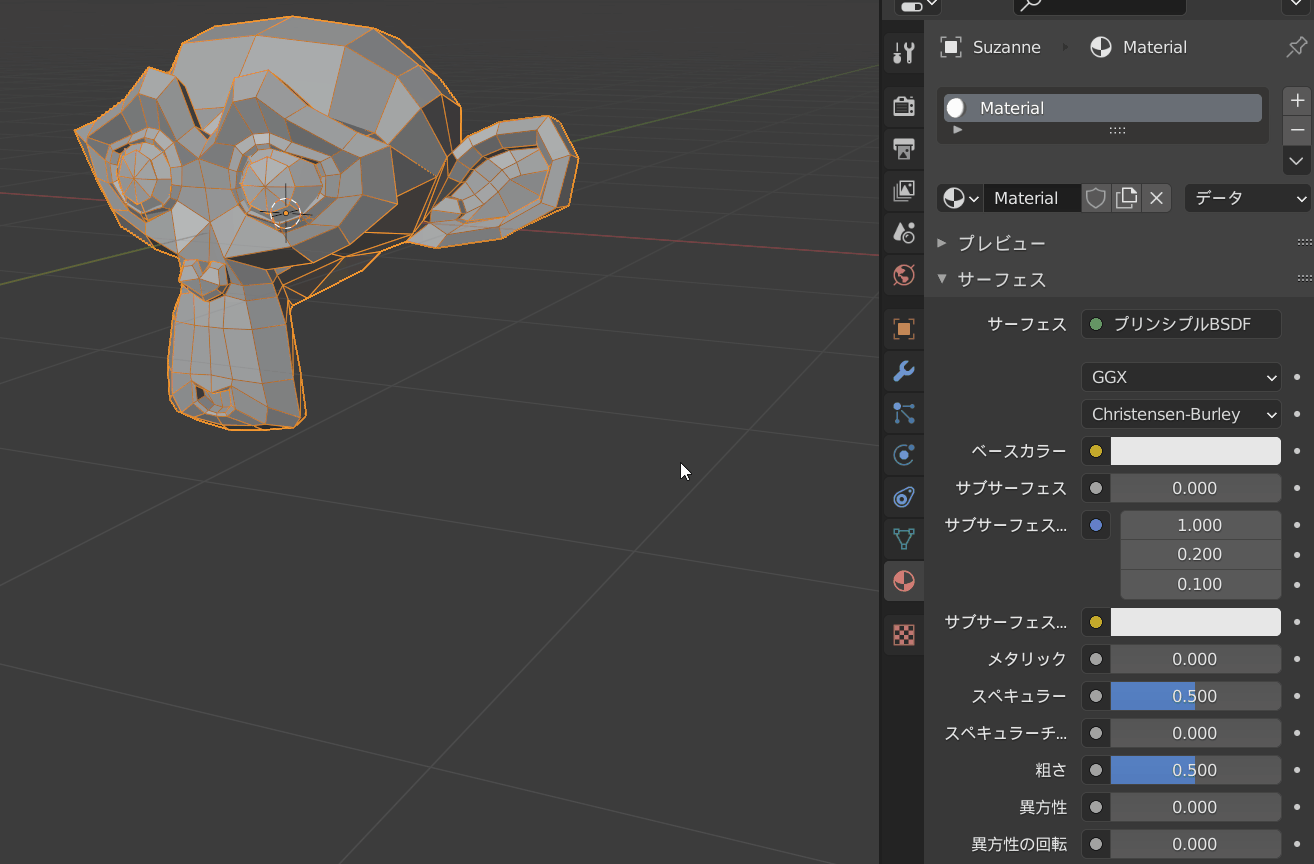Image resolution: width=1314 pixels, height=864 pixels.
Task: Browse materials with the sphere icon dropdown
Action: point(960,198)
